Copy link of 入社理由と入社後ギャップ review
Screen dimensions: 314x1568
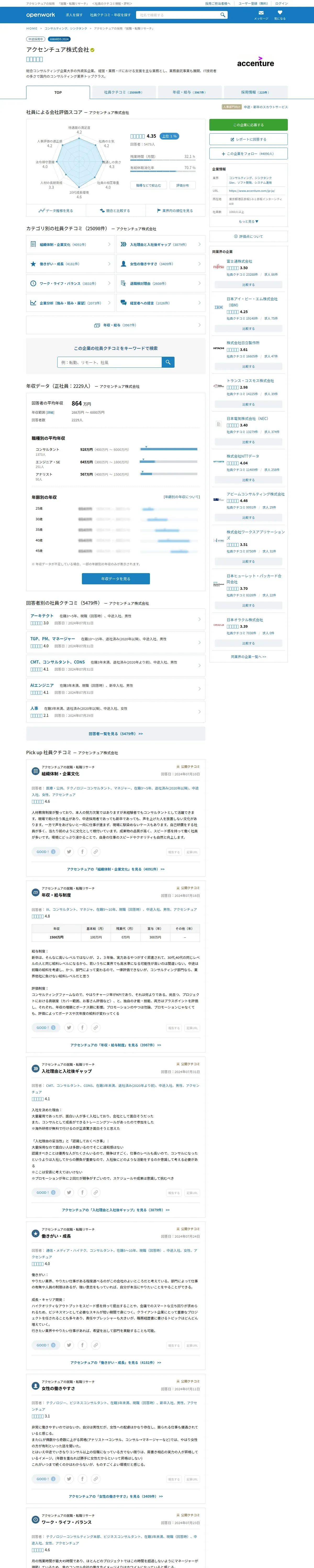pos(96,1192)
